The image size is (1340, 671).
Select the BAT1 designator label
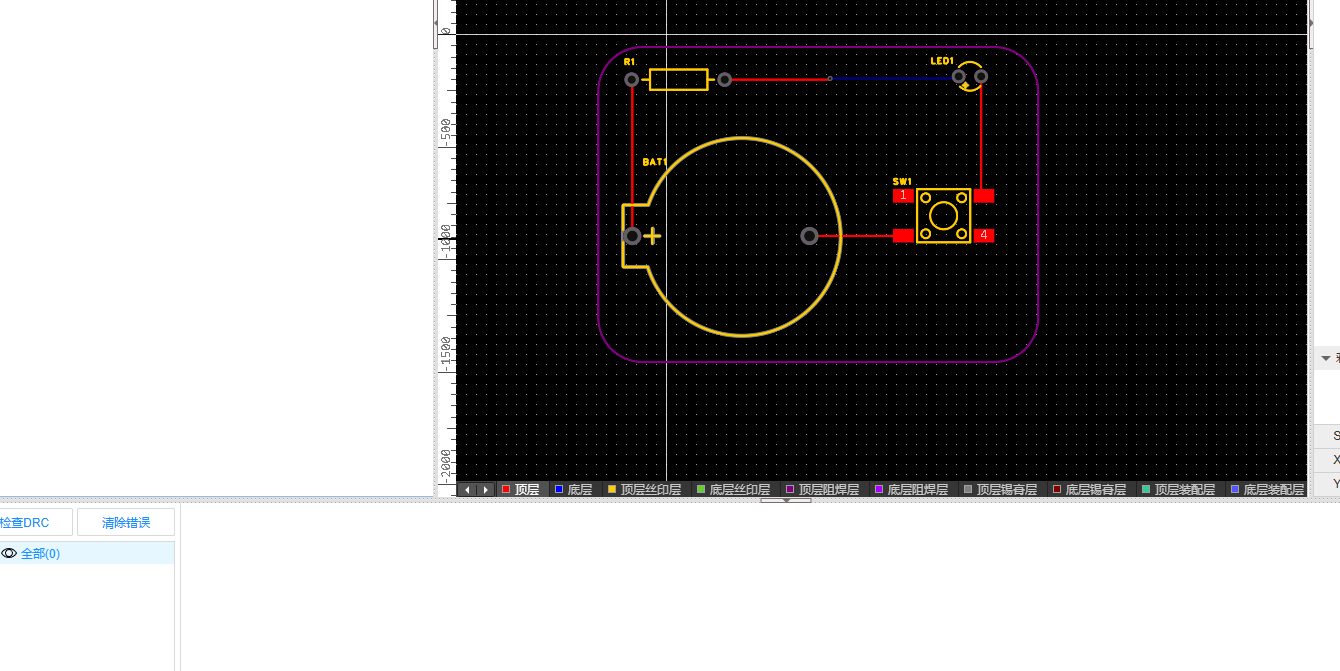click(x=654, y=162)
